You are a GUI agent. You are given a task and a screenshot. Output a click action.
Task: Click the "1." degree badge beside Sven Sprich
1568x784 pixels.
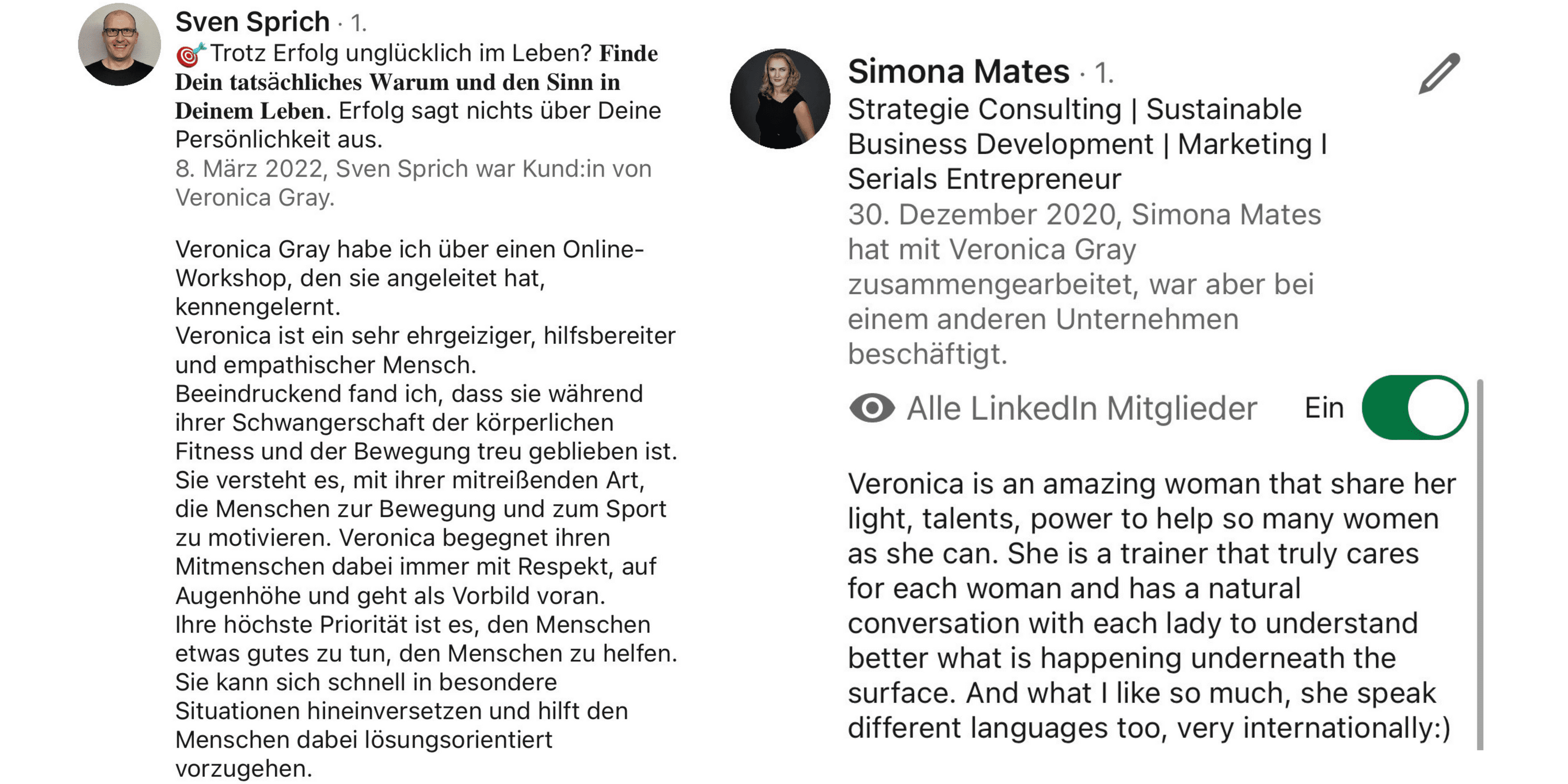(359, 24)
